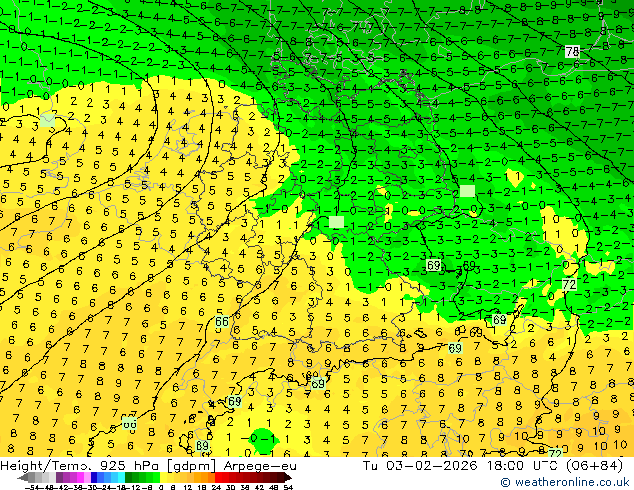Open the weatheronline.co.uk copyright link
This screenshot has width=634, height=490.
pos(565,482)
